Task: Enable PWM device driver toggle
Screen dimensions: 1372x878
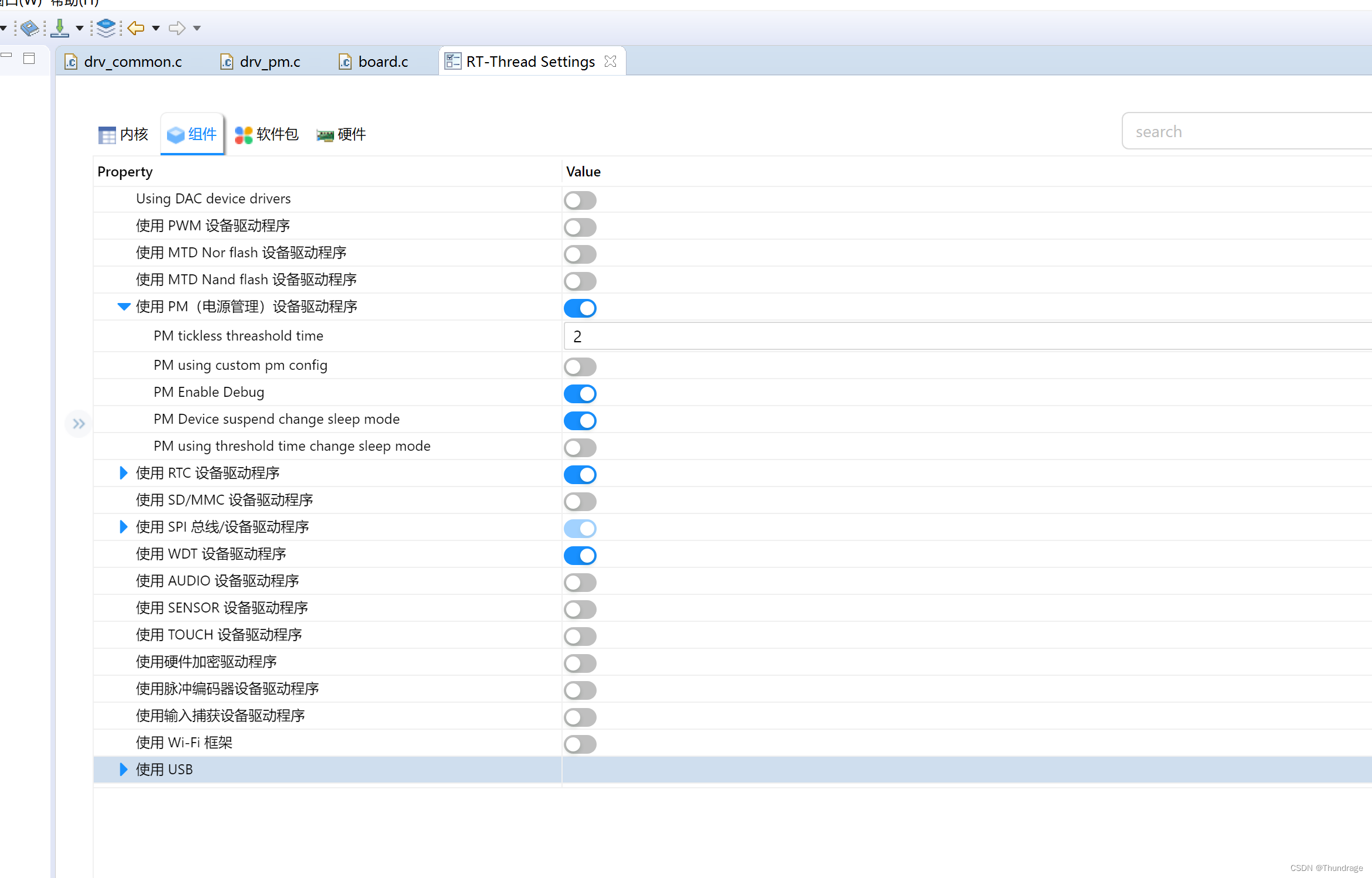Action: click(580, 227)
